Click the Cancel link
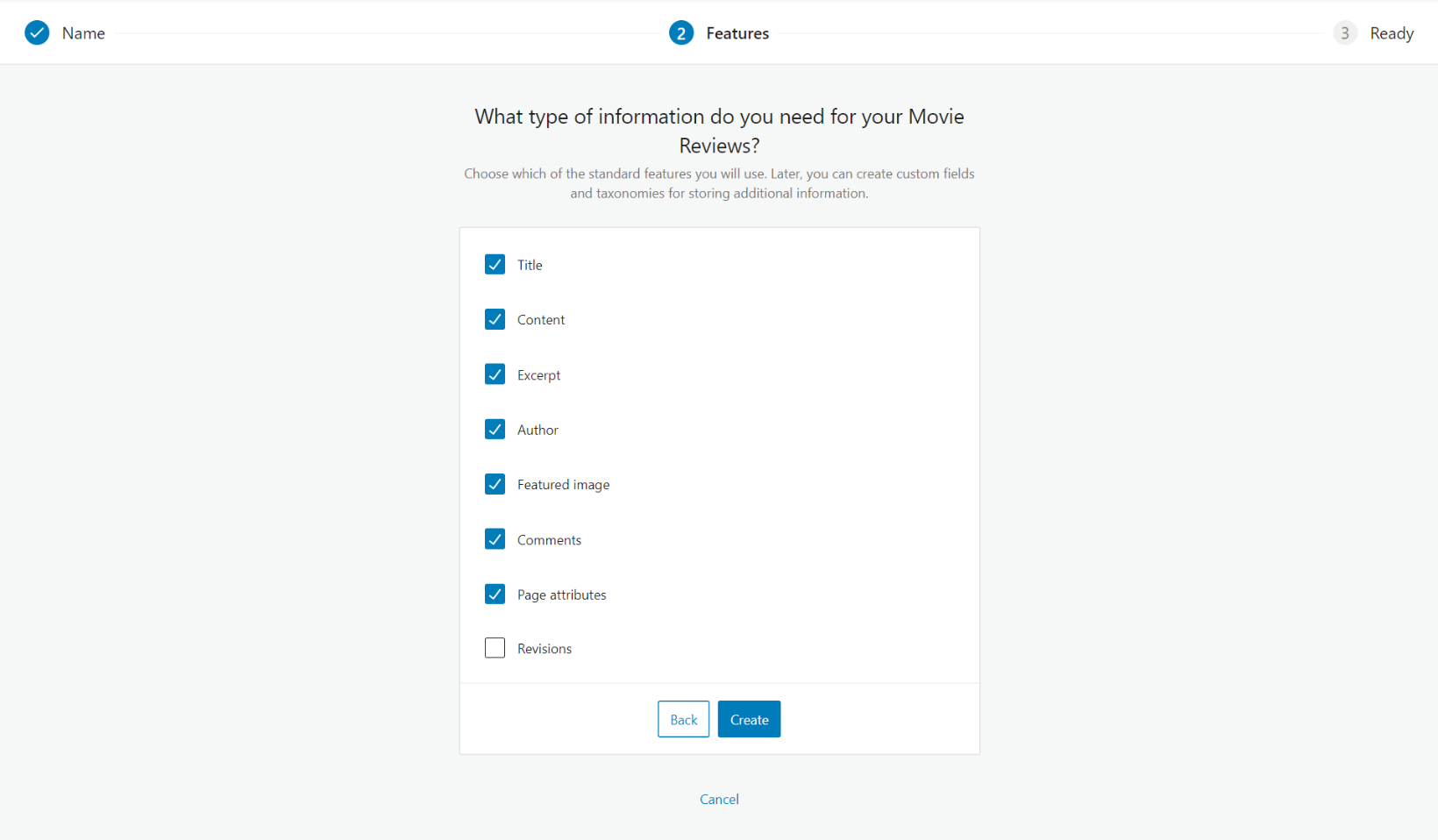Screen dimensions: 1438x840 [x=719, y=799]
